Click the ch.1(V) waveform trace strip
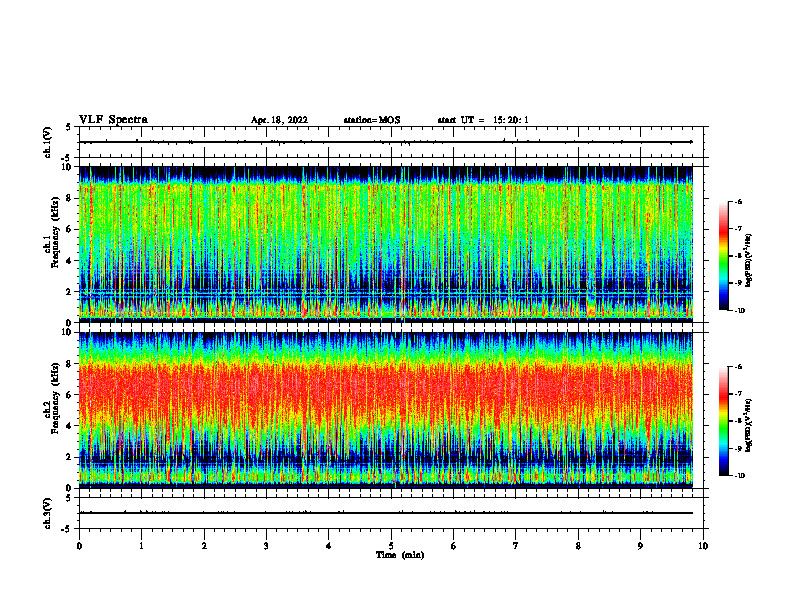792x612 pixels. (391, 142)
